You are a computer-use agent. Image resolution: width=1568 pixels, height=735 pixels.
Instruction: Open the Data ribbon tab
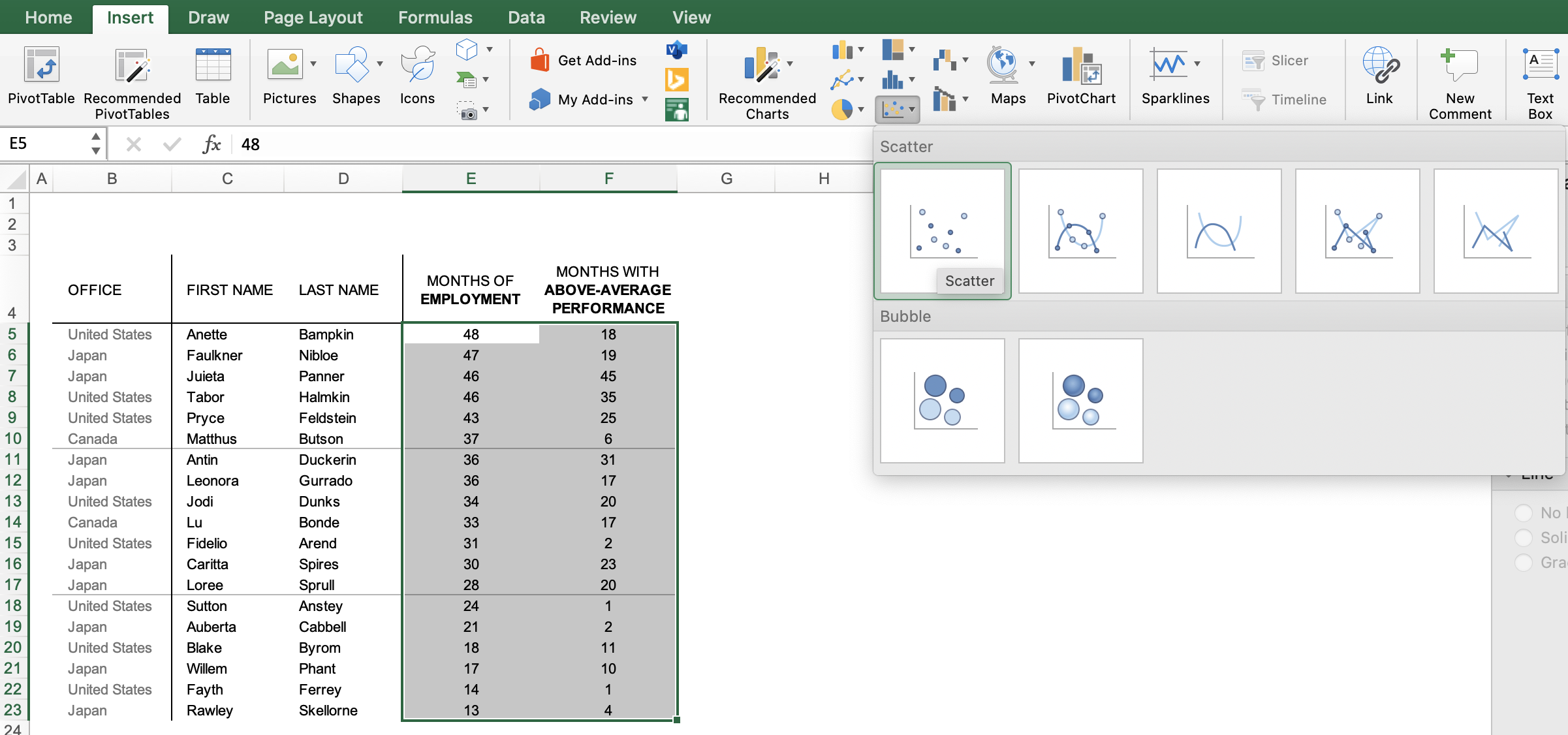pos(526,17)
